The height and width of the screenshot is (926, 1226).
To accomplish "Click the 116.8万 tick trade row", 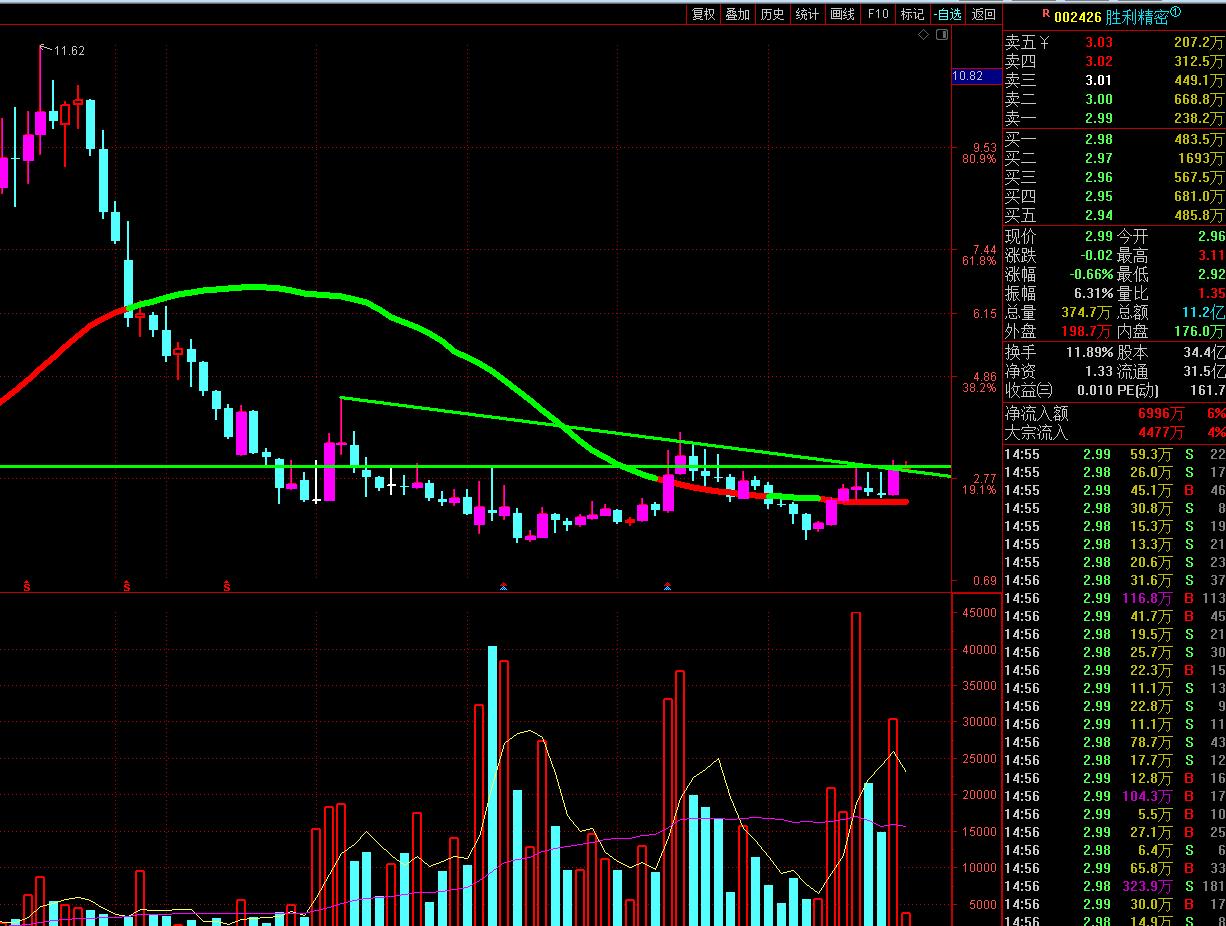I will pyautogui.click(x=1114, y=598).
